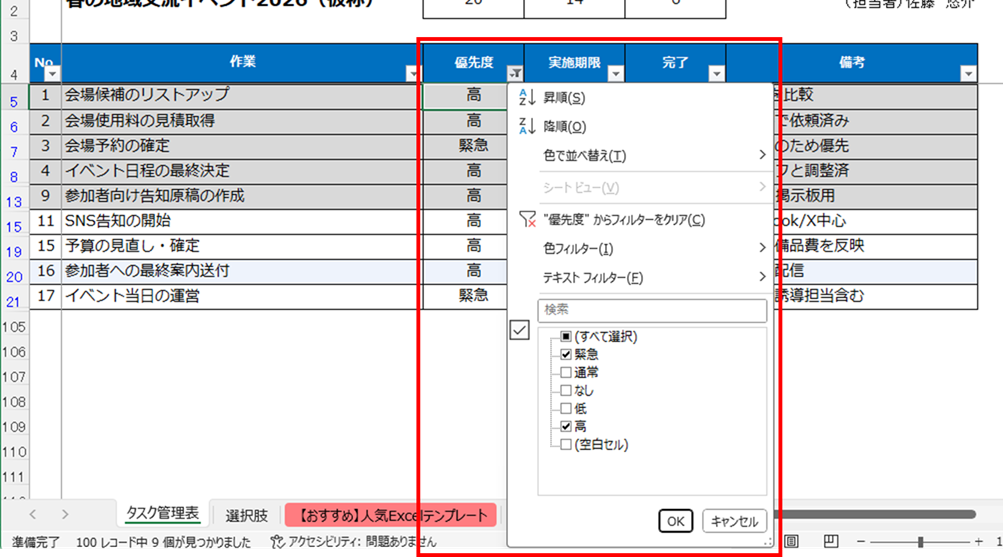Check the (空白セル) checkbox
Screen dimensions: 1003x557
(x=565, y=444)
